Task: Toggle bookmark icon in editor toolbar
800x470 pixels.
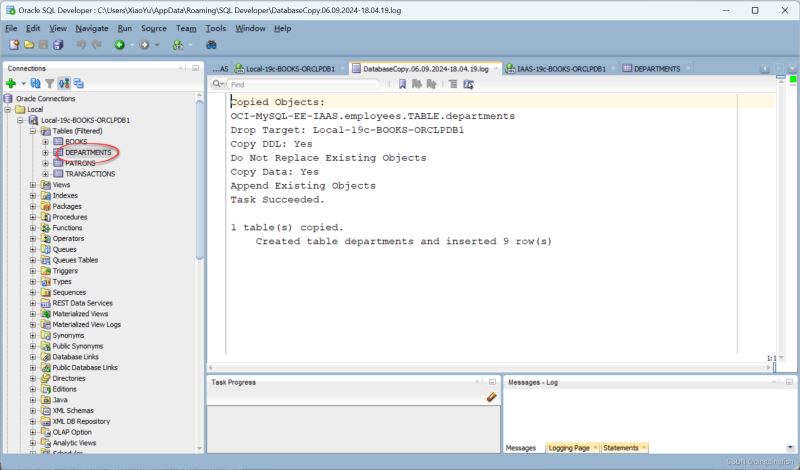Action: (402, 84)
